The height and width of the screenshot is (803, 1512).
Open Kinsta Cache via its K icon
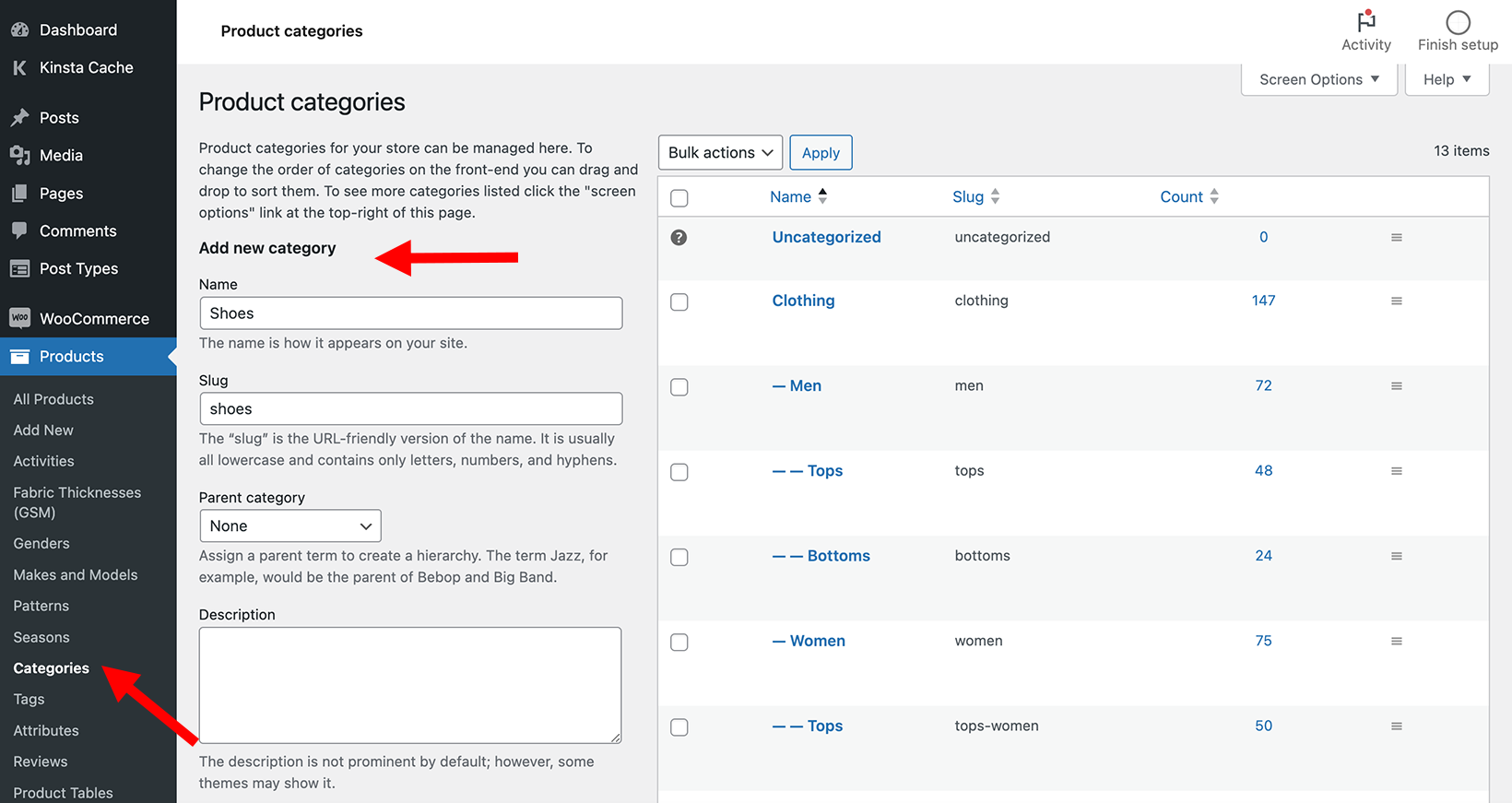point(19,67)
